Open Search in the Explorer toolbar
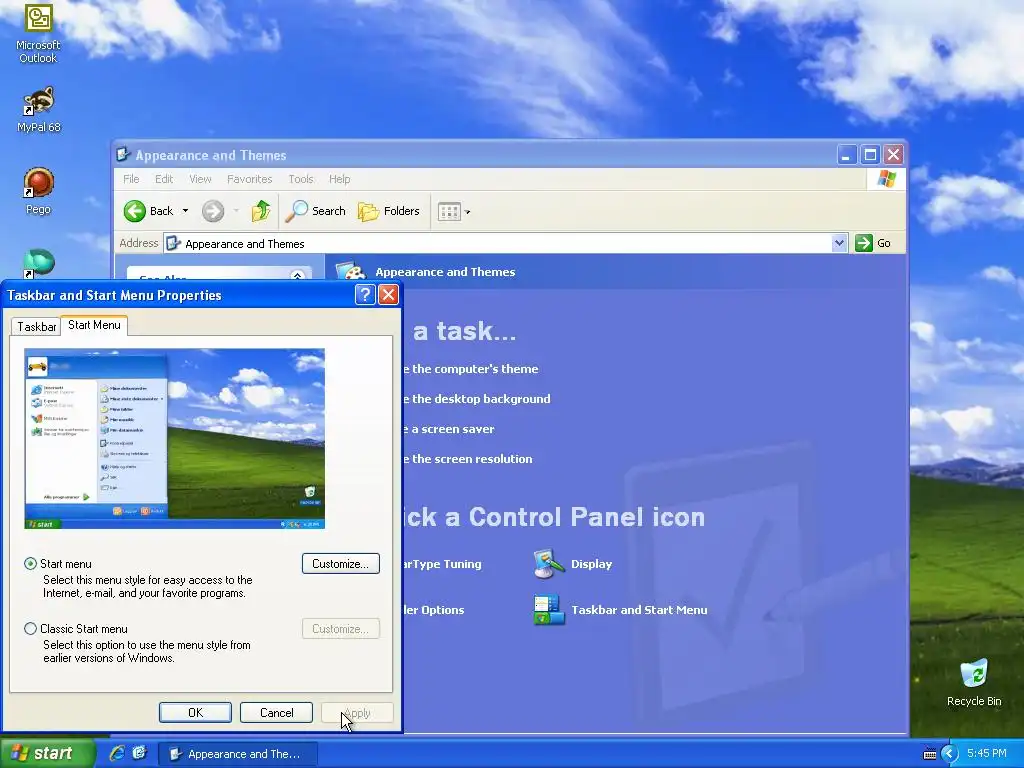The height and width of the screenshot is (768, 1024). (316, 211)
